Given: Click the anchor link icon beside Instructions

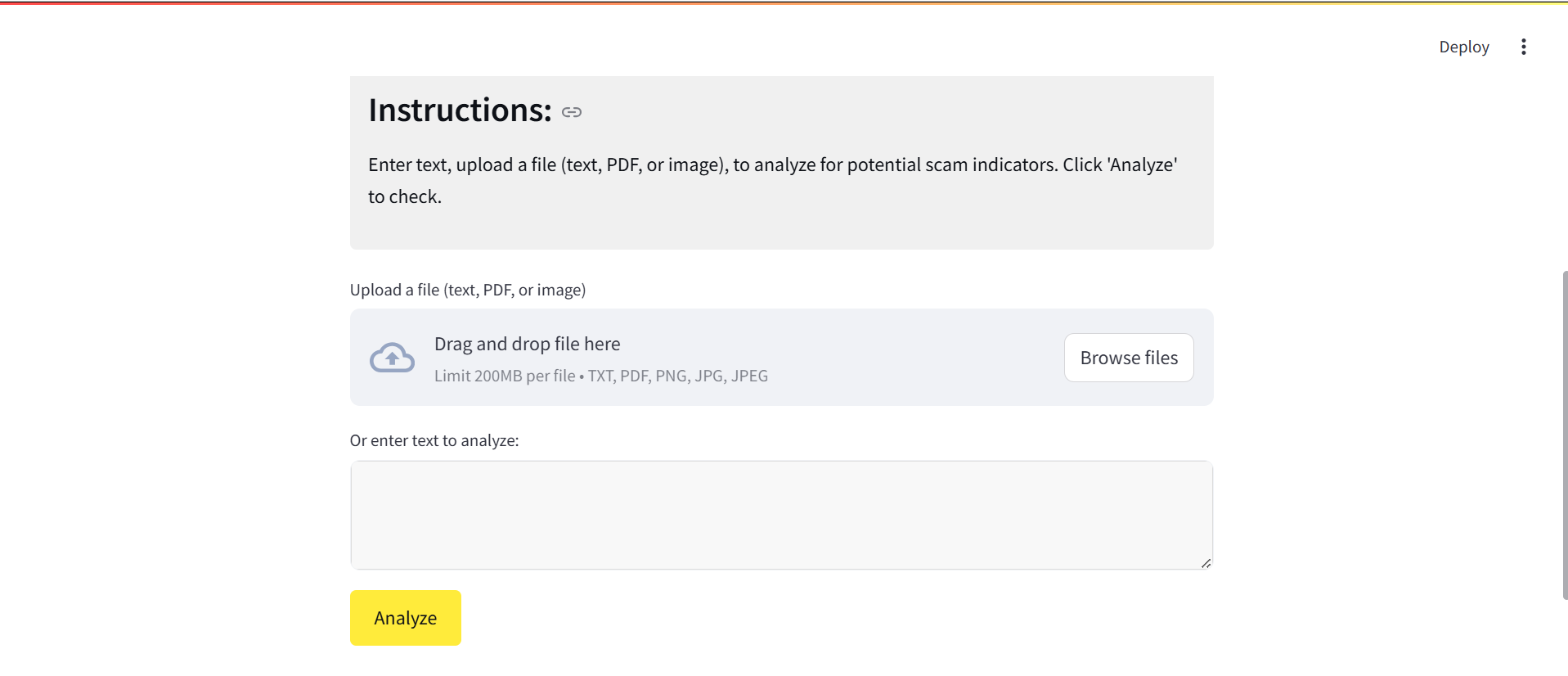Looking at the screenshot, I should (x=572, y=112).
